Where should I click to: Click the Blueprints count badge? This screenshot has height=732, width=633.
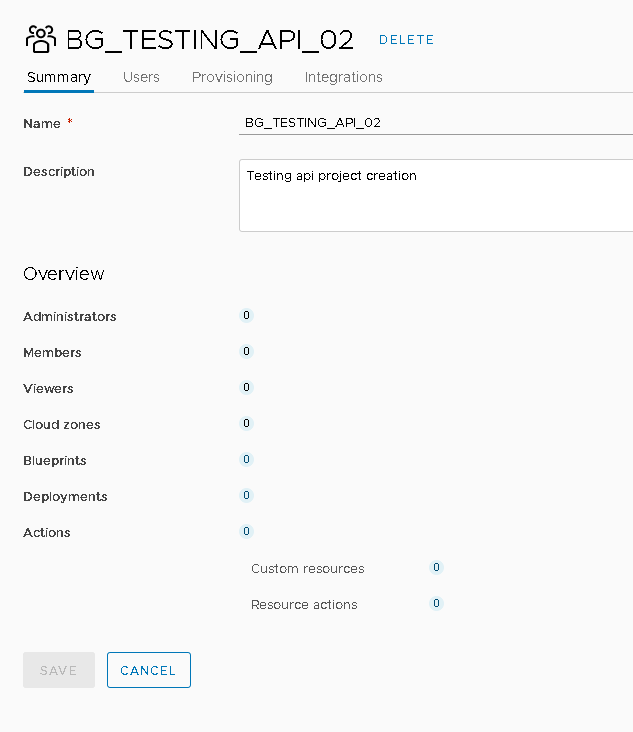246,459
